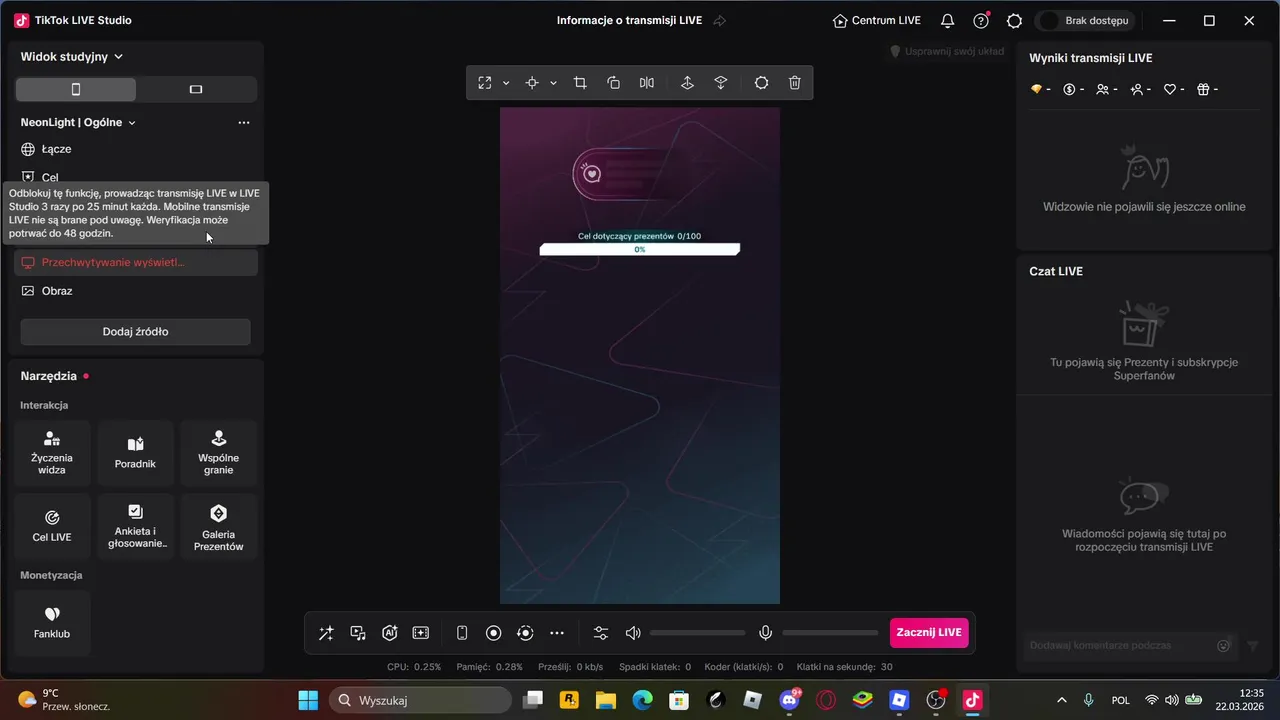The image size is (1280, 720).
Task: Open the AI tools icon
Action: [390, 633]
